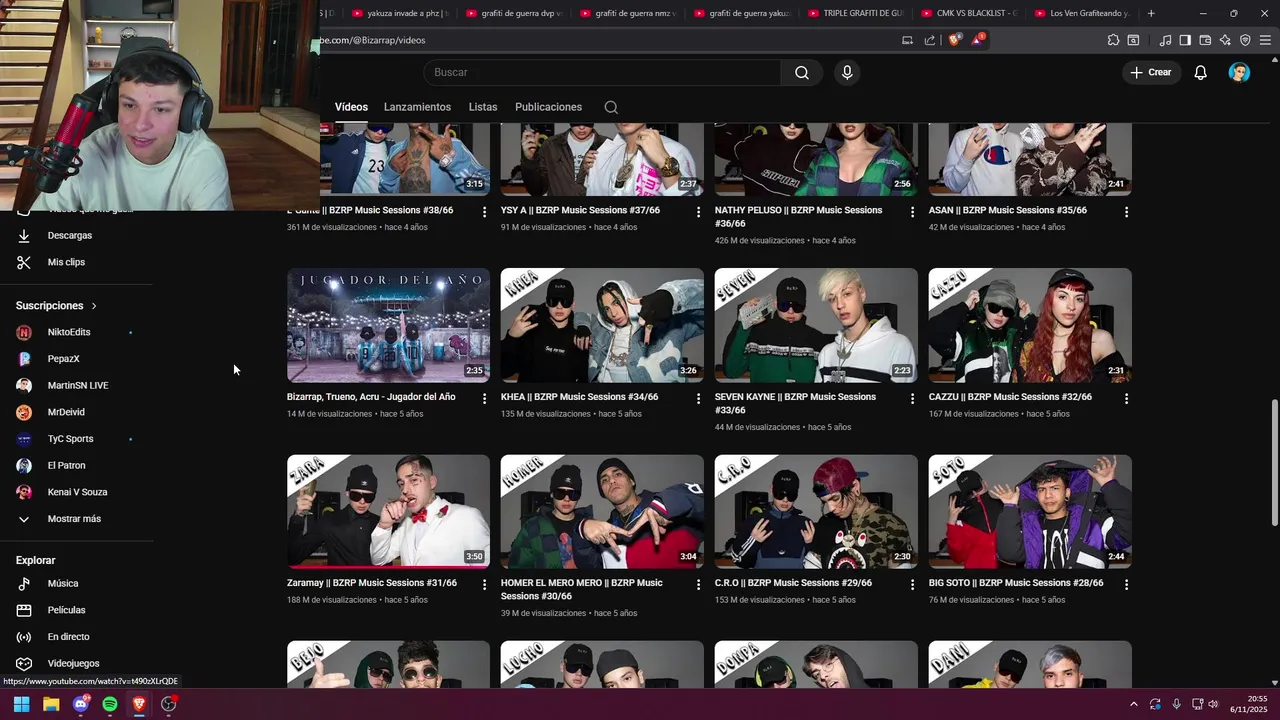
Task: Open the new tab plus button
Action: [x=1151, y=13]
